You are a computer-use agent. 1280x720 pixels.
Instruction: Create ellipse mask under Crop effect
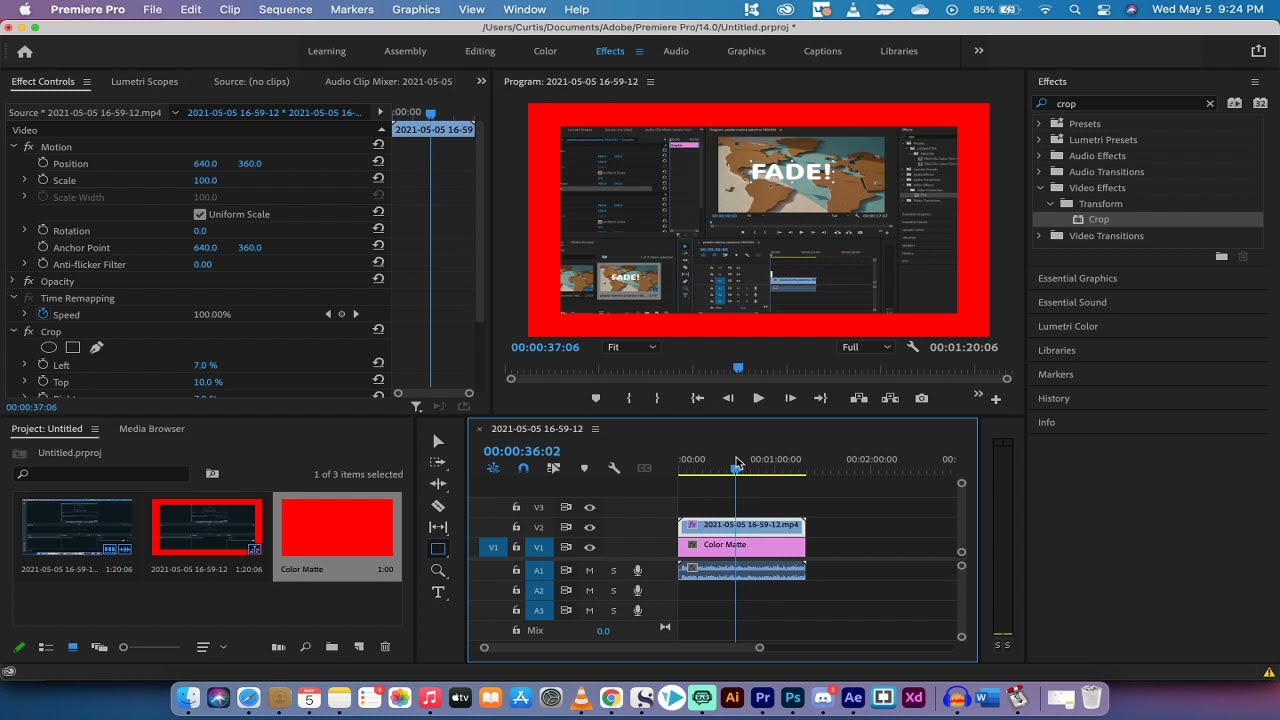pyautogui.click(x=48, y=347)
